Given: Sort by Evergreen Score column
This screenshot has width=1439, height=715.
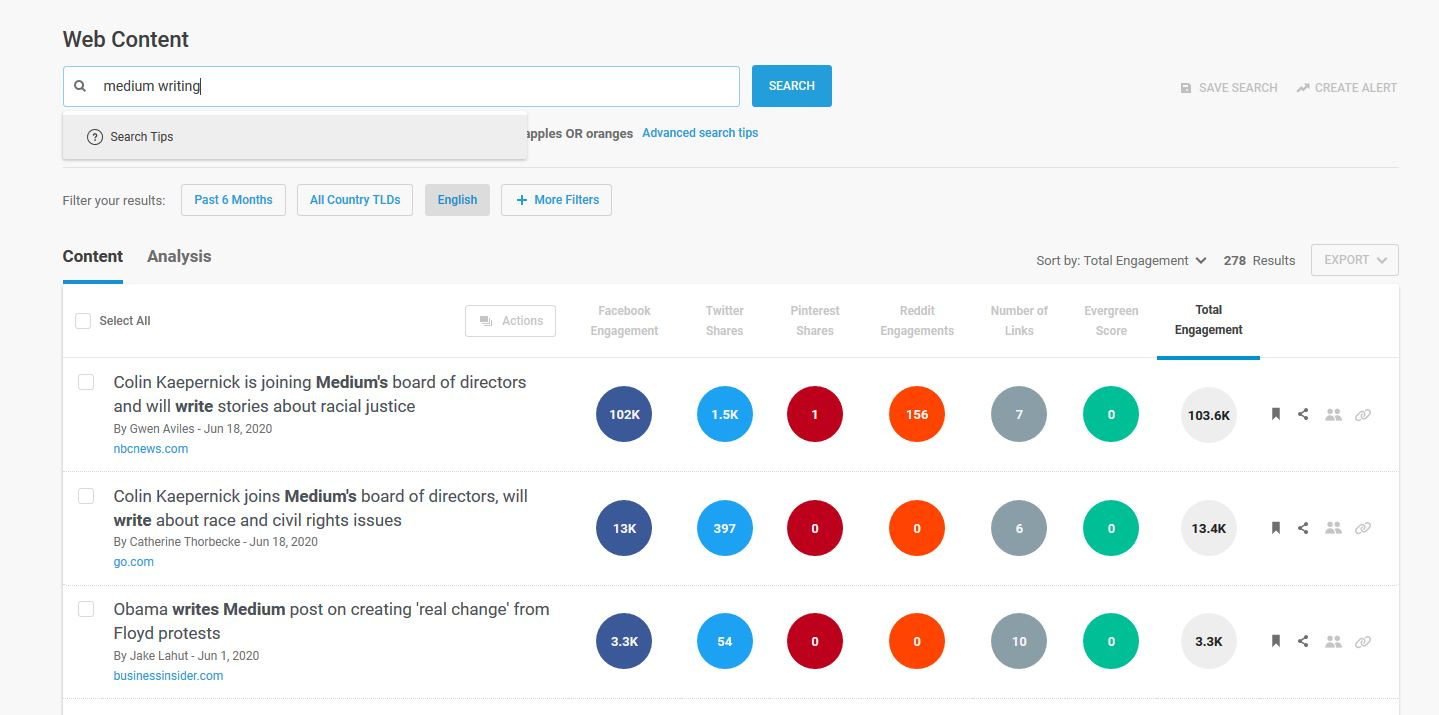Looking at the screenshot, I should pos(1111,321).
